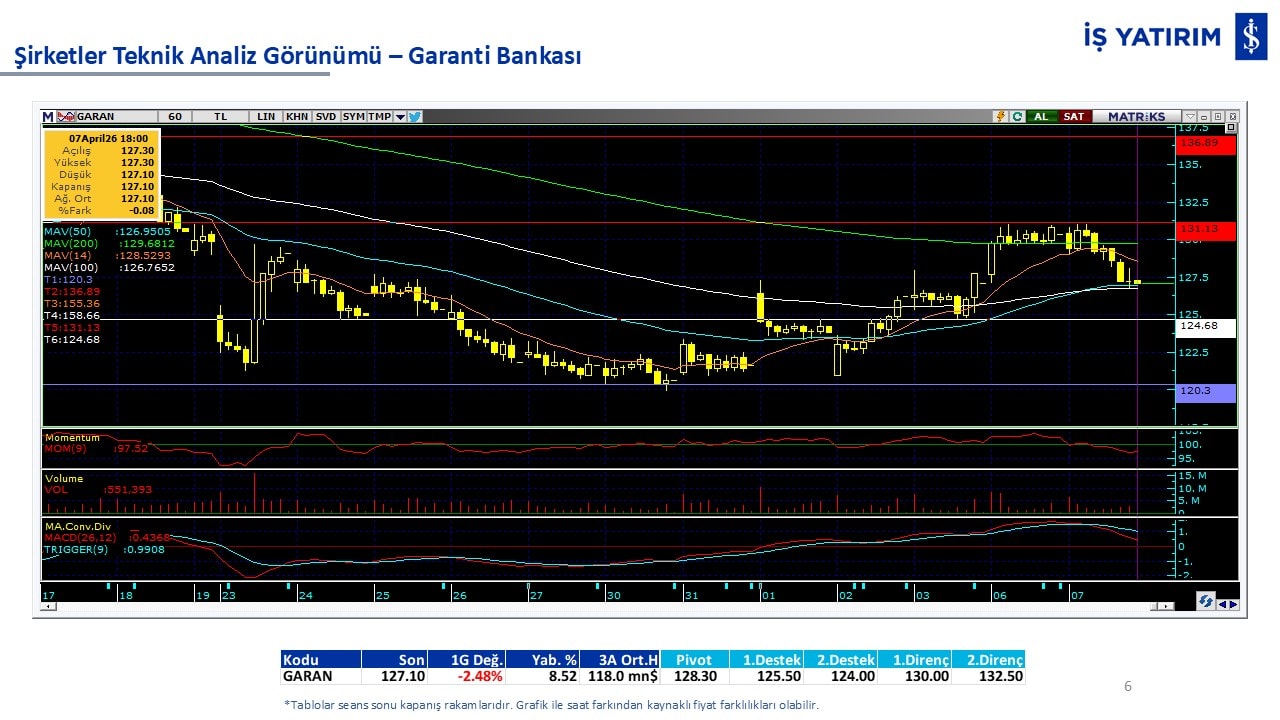
Task: Open the 60 period interval selector
Action: pos(175,117)
